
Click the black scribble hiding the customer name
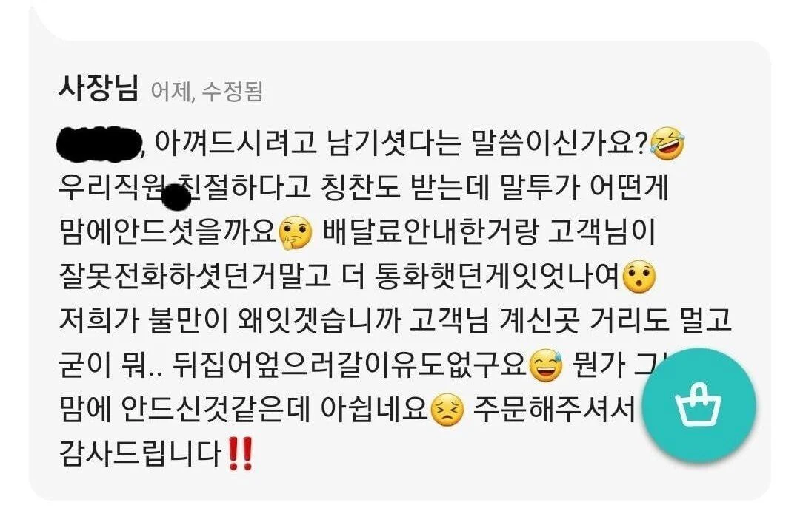click(x=98, y=141)
